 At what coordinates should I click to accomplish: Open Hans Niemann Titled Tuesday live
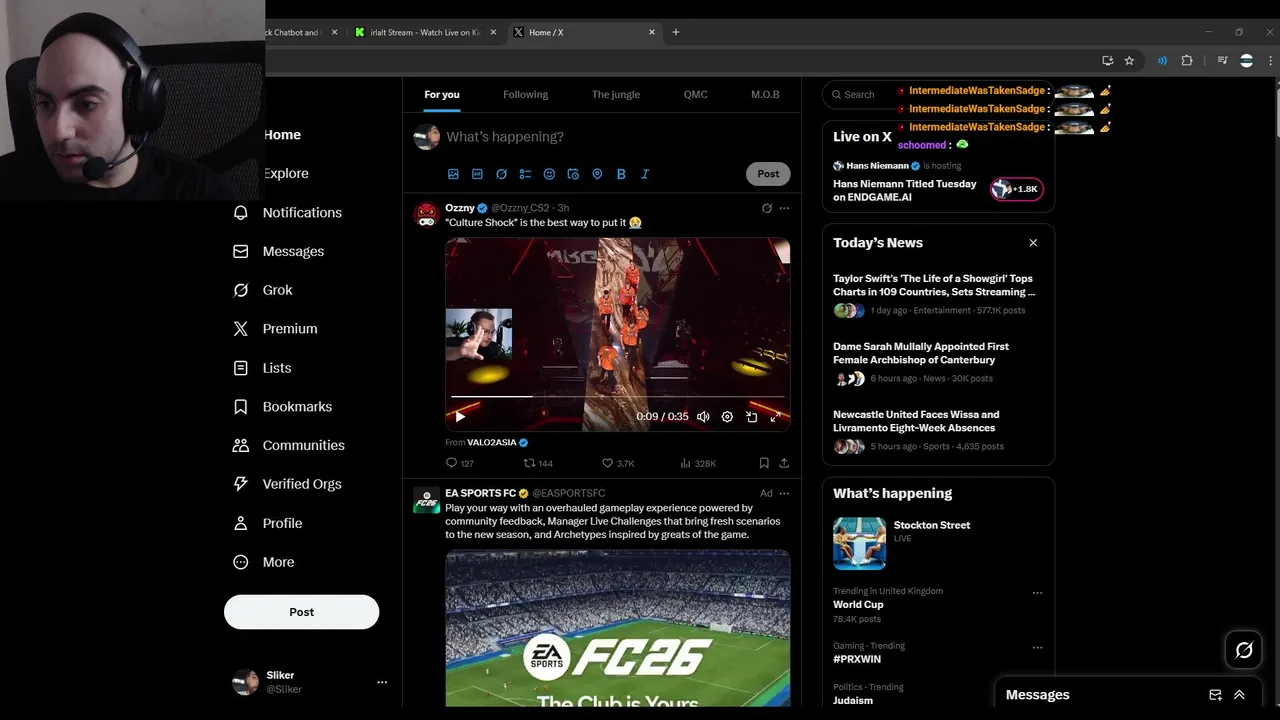(x=905, y=190)
